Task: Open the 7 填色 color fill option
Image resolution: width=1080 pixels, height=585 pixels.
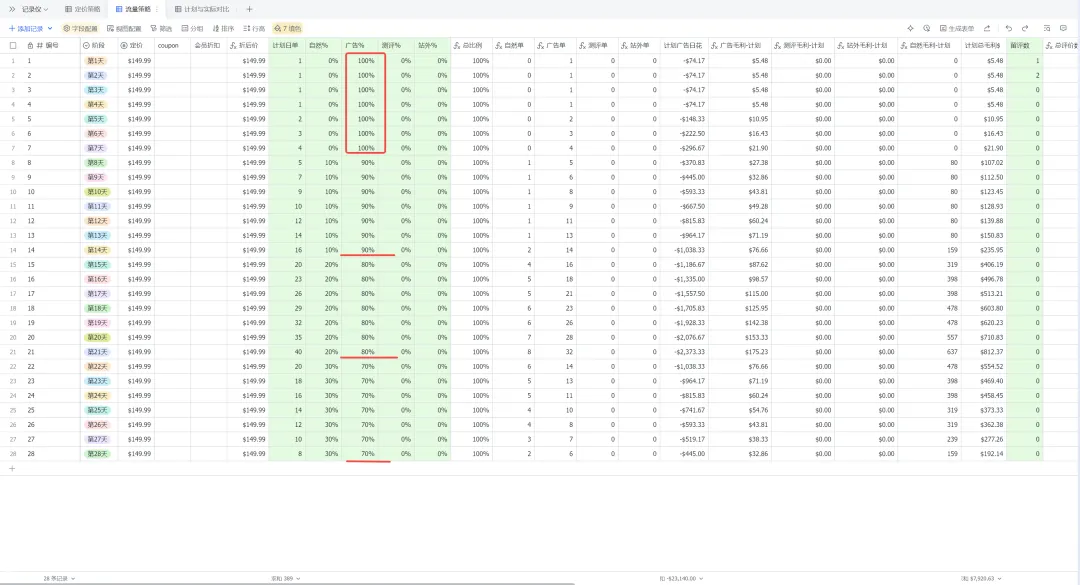Action: 287,28
